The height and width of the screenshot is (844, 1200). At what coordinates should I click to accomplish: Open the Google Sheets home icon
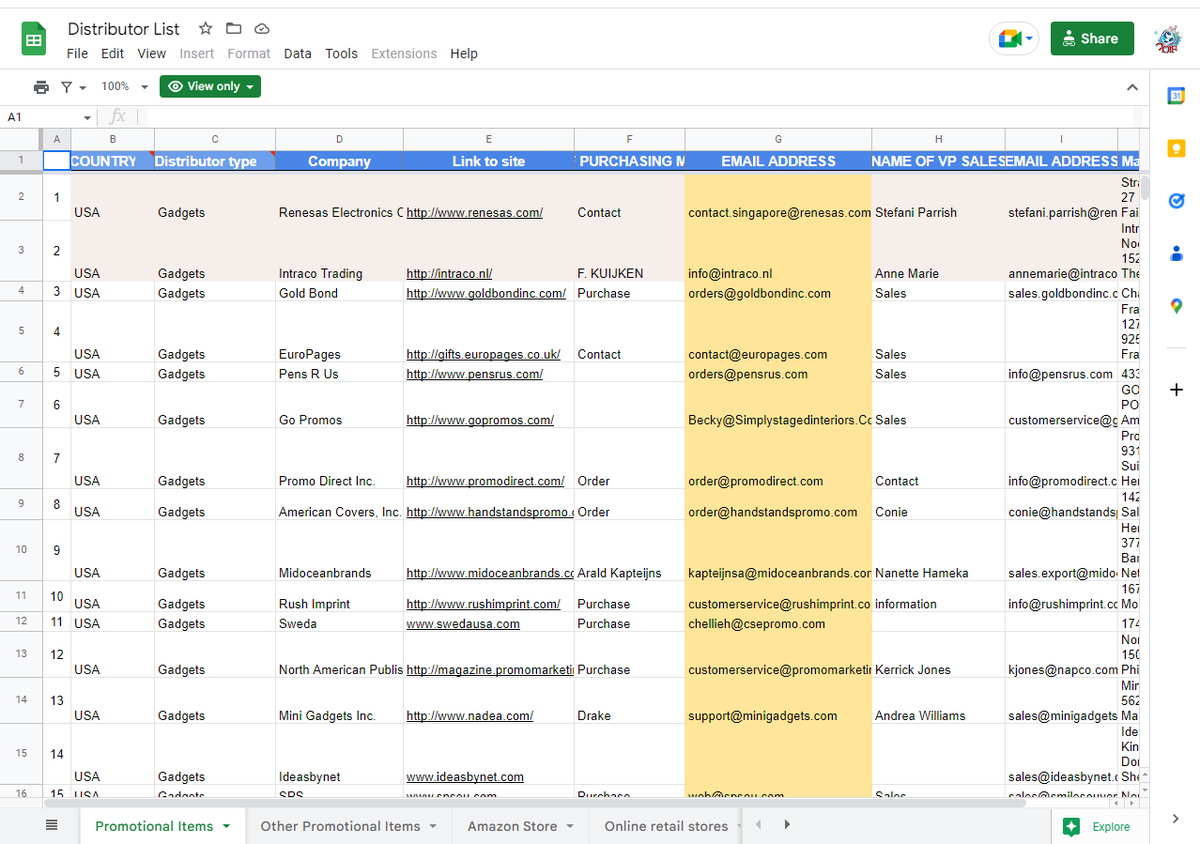pos(34,40)
